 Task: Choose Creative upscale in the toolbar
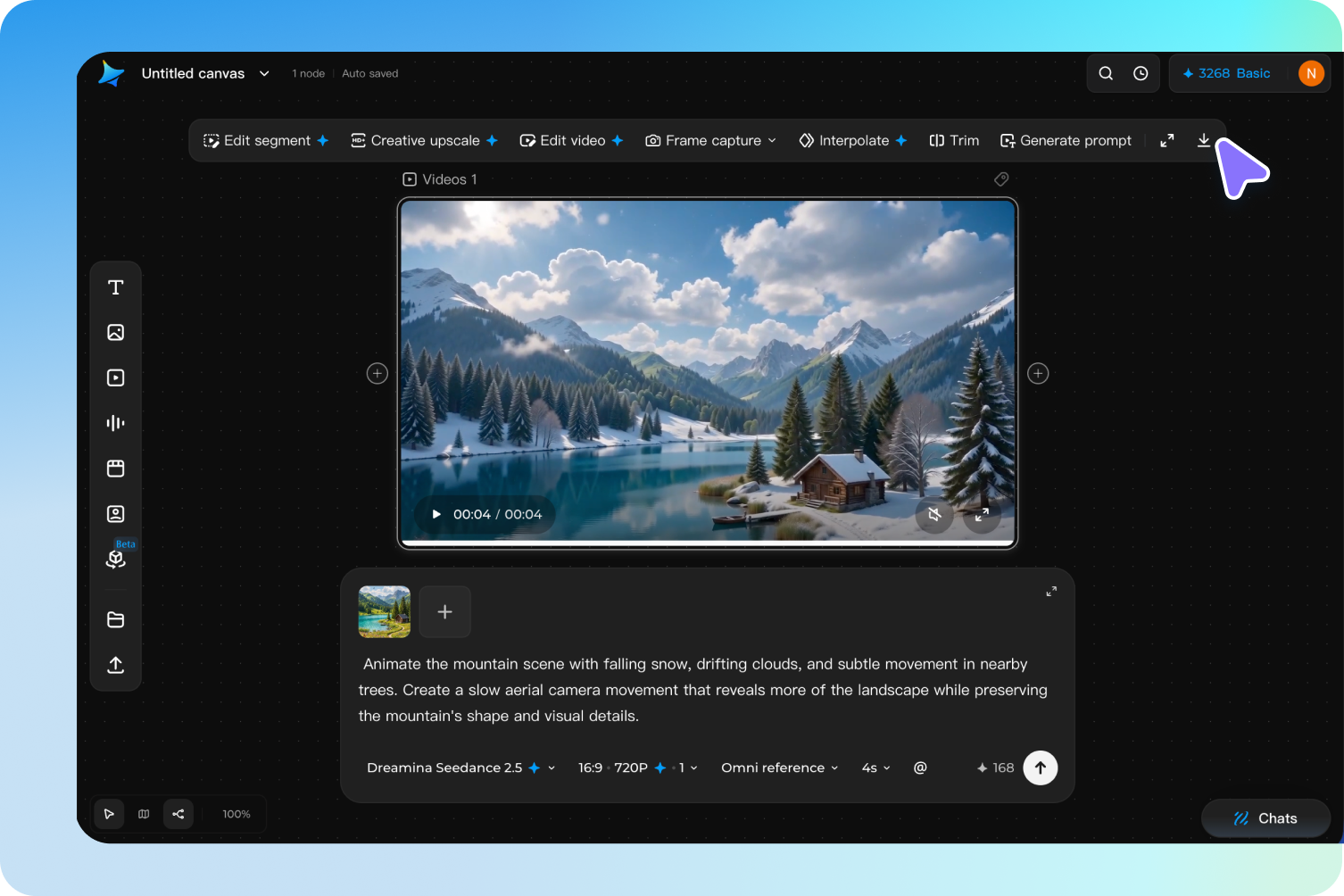click(x=424, y=140)
